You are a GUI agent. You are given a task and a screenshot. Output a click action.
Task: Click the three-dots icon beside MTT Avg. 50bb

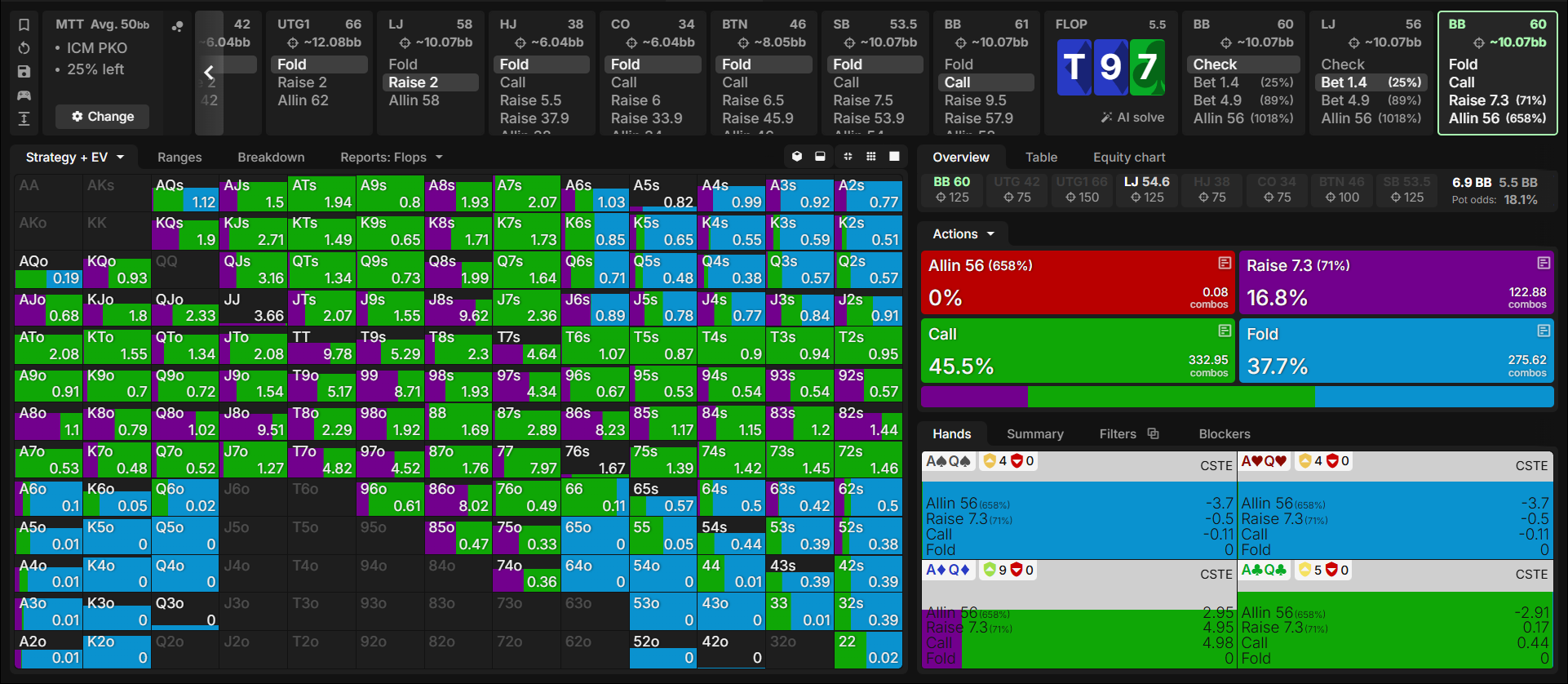177,25
